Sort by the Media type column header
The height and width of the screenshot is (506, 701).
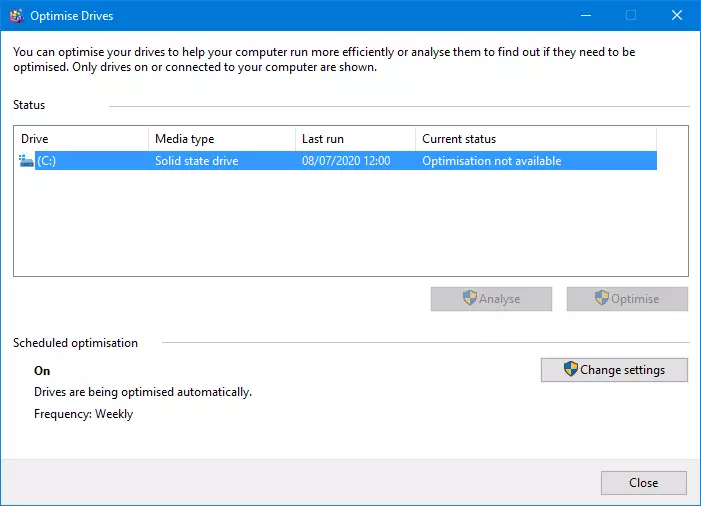click(x=222, y=139)
